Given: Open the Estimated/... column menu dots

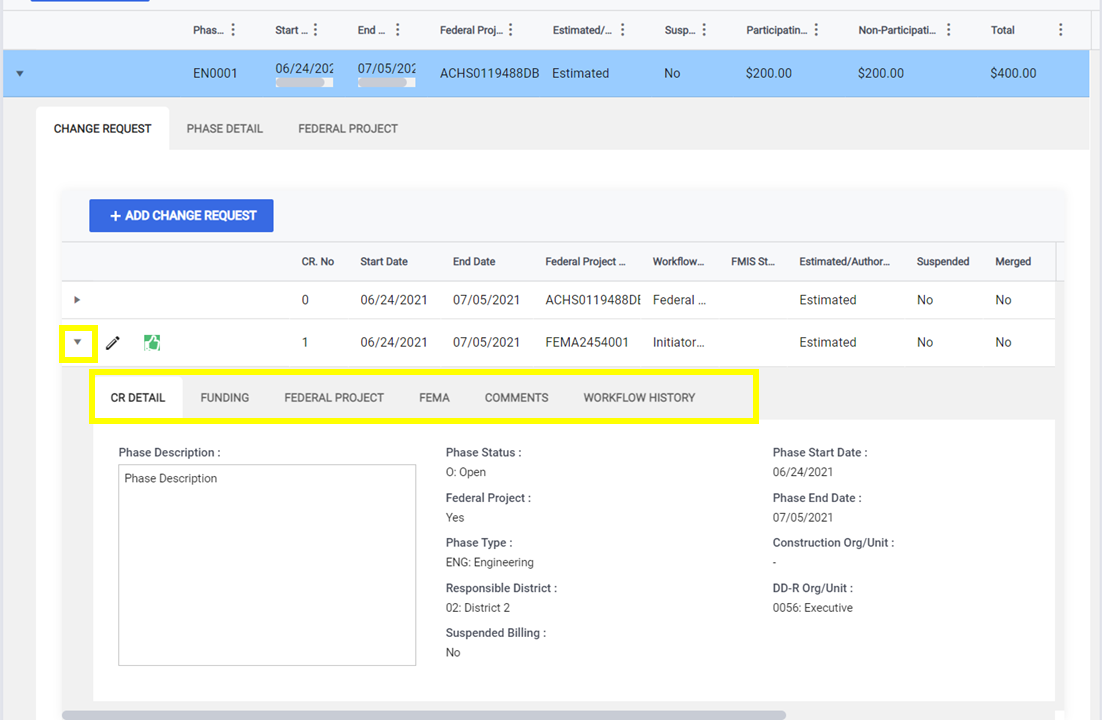Looking at the screenshot, I should click(623, 30).
